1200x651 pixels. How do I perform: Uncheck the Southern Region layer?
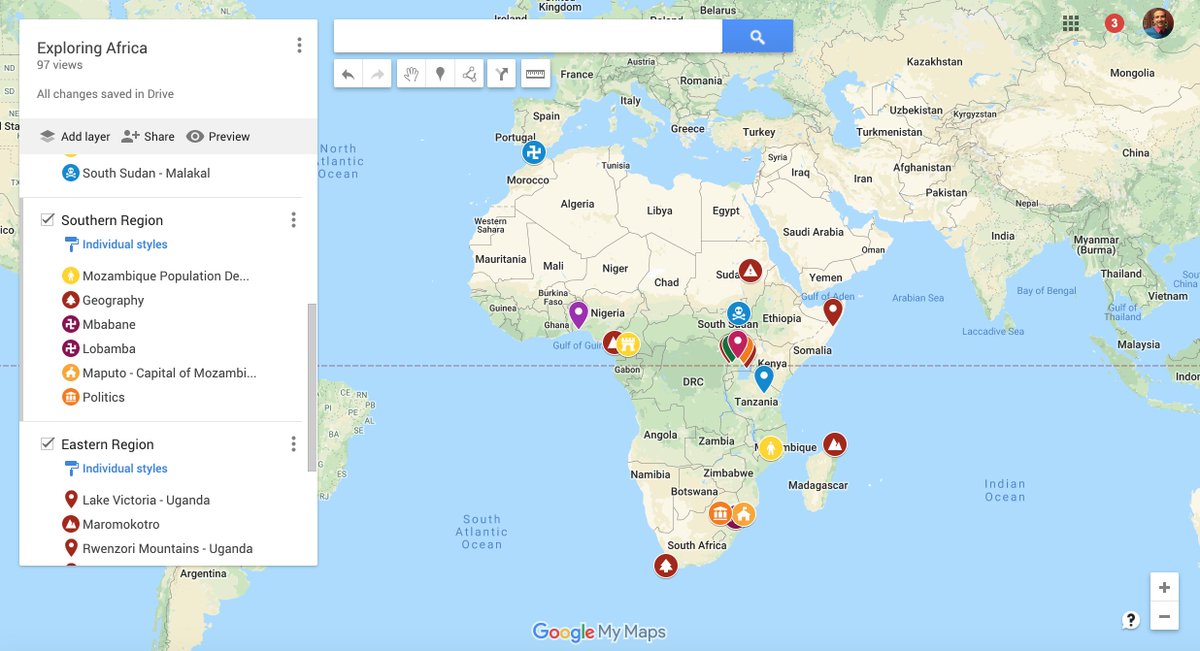(47, 219)
